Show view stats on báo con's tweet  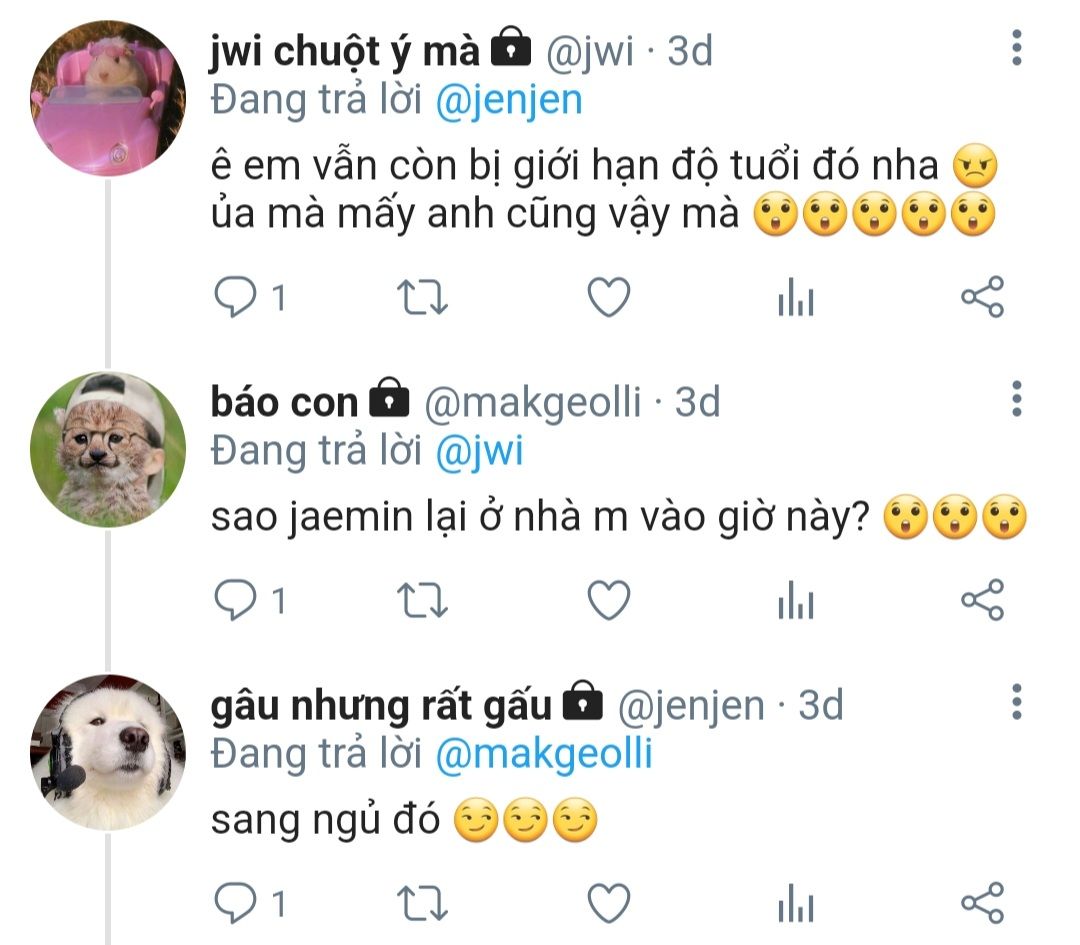click(796, 600)
